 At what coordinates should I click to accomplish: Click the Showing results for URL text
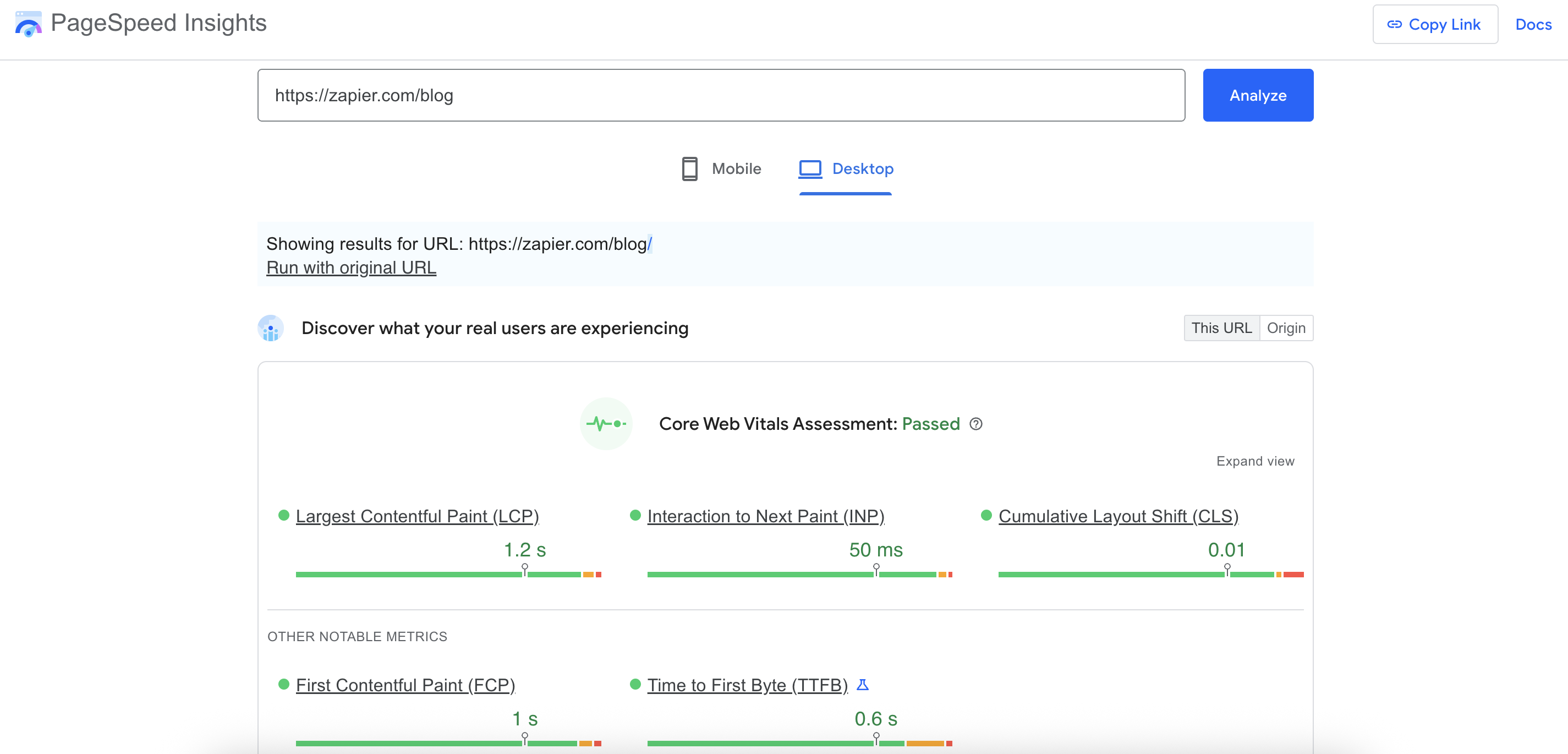point(459,244)
